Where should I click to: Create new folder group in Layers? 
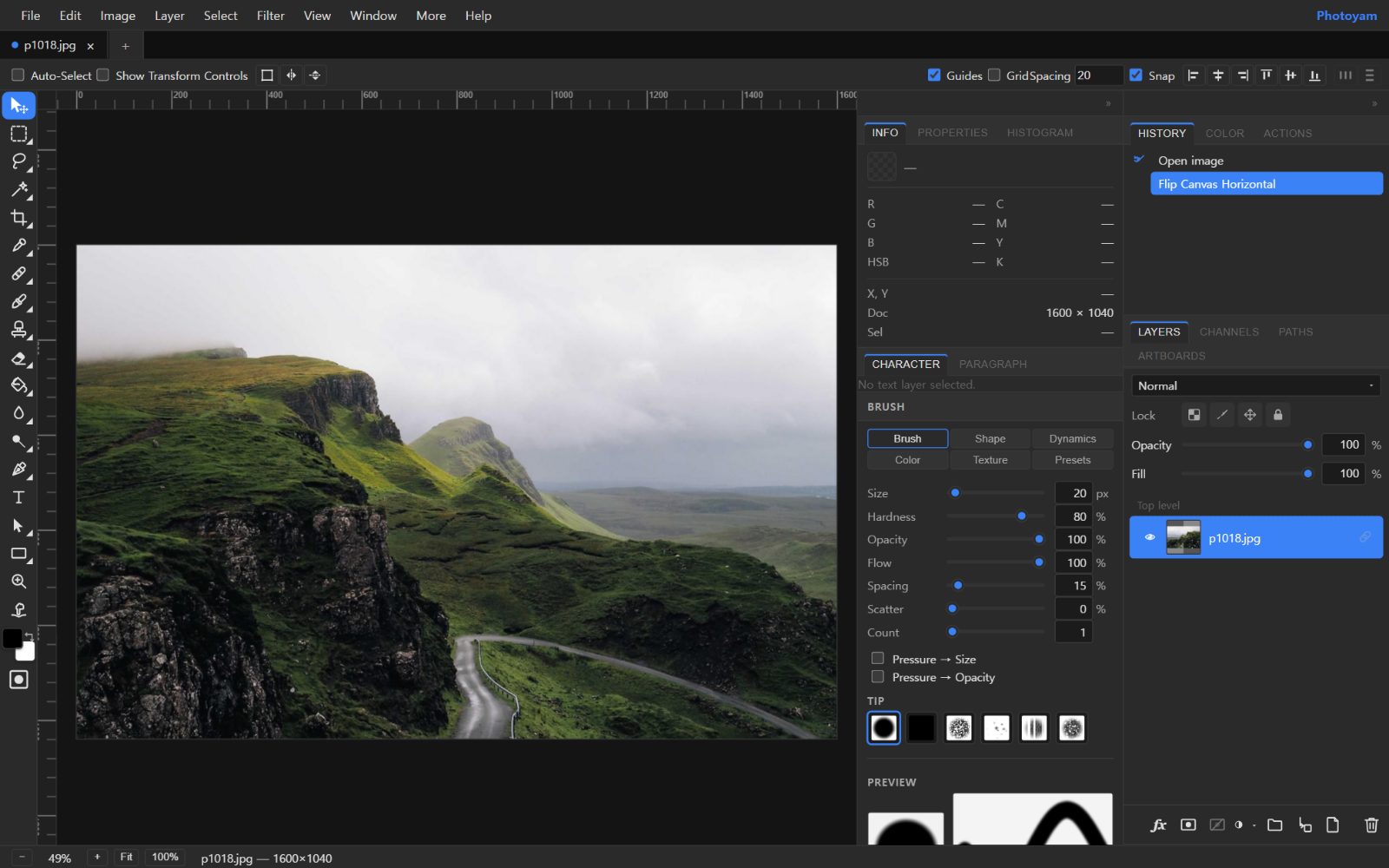(1274, 825)
